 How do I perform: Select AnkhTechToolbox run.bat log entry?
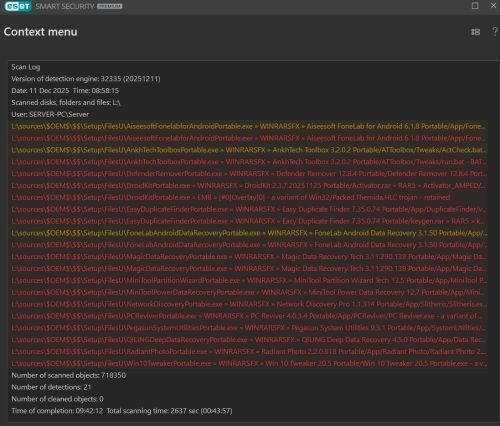tap(248, 162)
